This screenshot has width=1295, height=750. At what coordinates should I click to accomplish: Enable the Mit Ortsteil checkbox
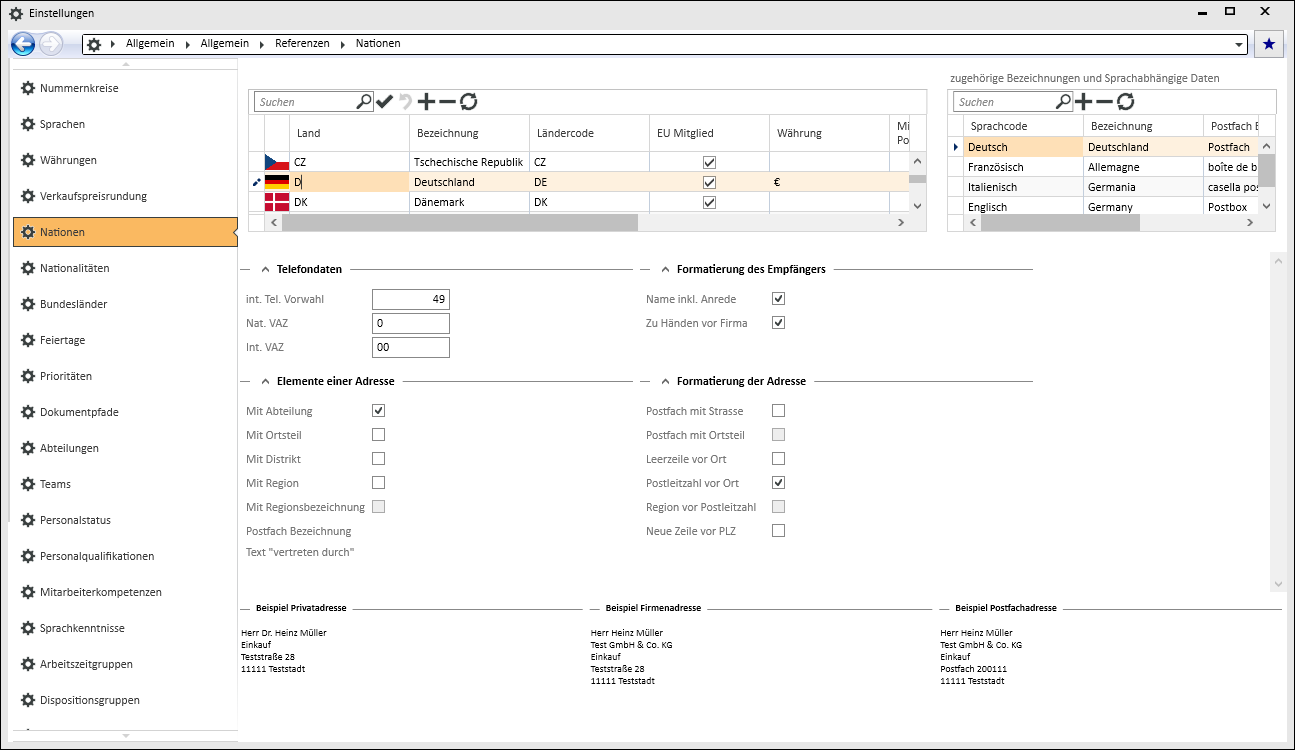click(x=379, y=435)
